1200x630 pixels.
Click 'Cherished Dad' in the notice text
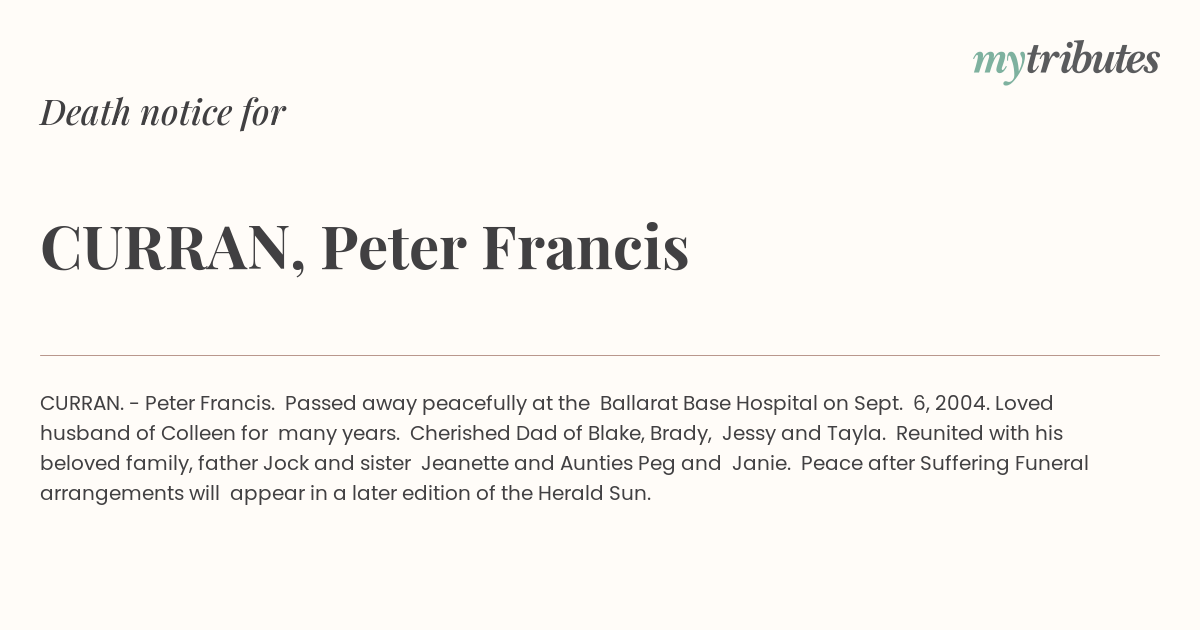point(469,433)
